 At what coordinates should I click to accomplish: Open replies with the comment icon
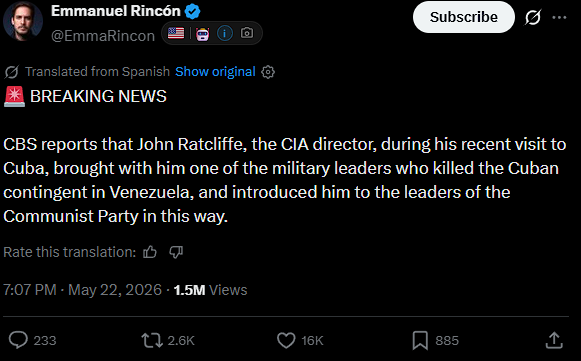click(x=18, y=340)
